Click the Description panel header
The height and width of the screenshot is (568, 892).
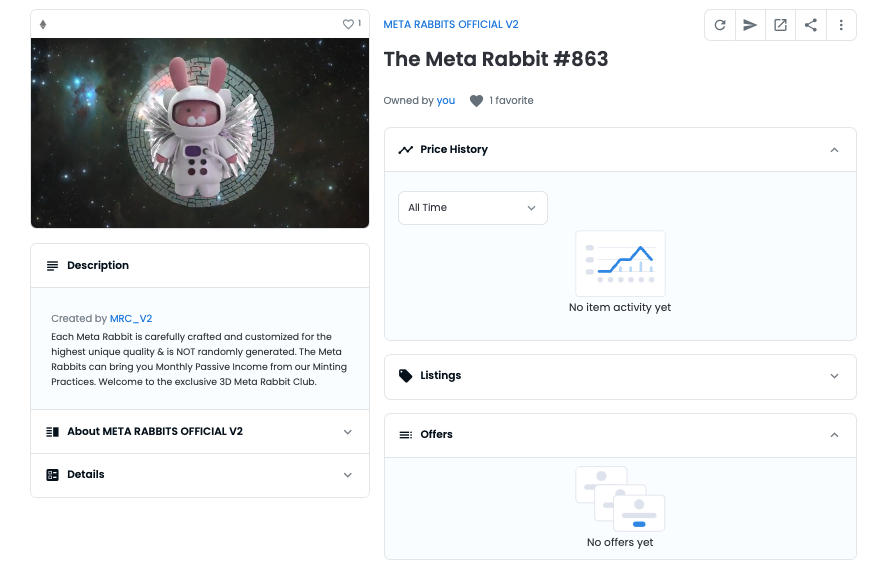(x=200, y=266)
